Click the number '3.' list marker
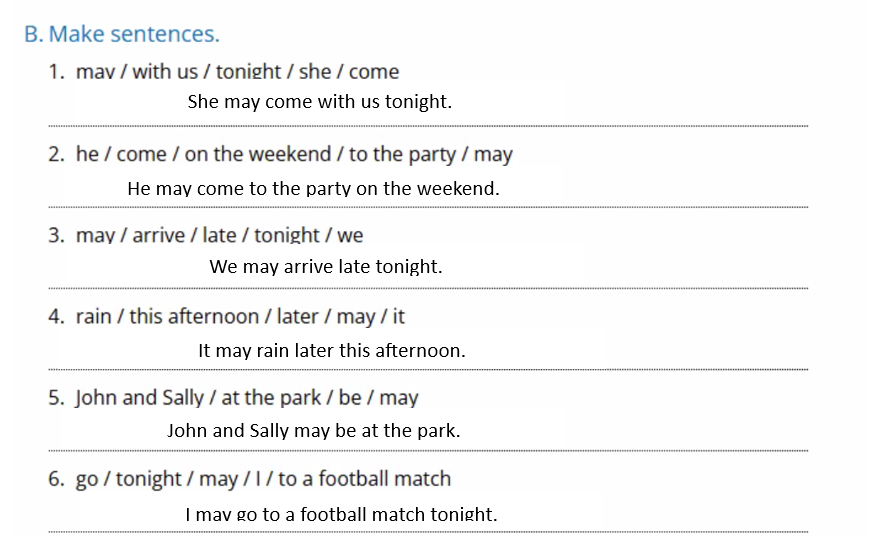 tap(56, 235)
